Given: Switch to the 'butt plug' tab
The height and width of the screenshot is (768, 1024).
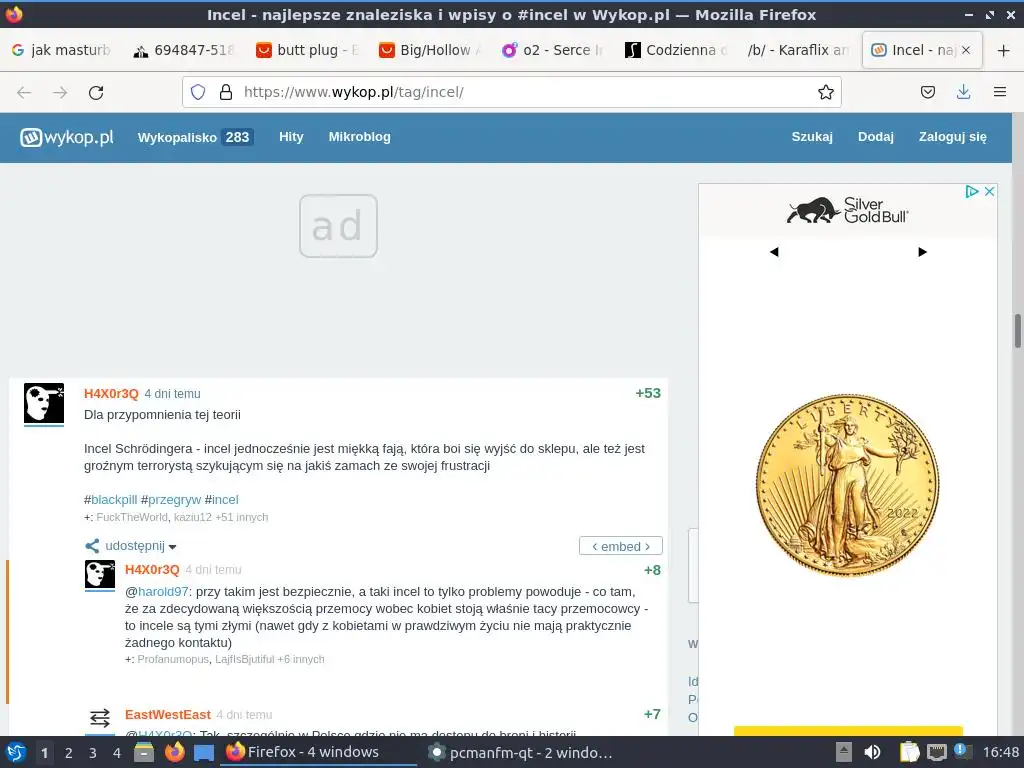Looking at the screenshot, I should (x=308, y=50).
